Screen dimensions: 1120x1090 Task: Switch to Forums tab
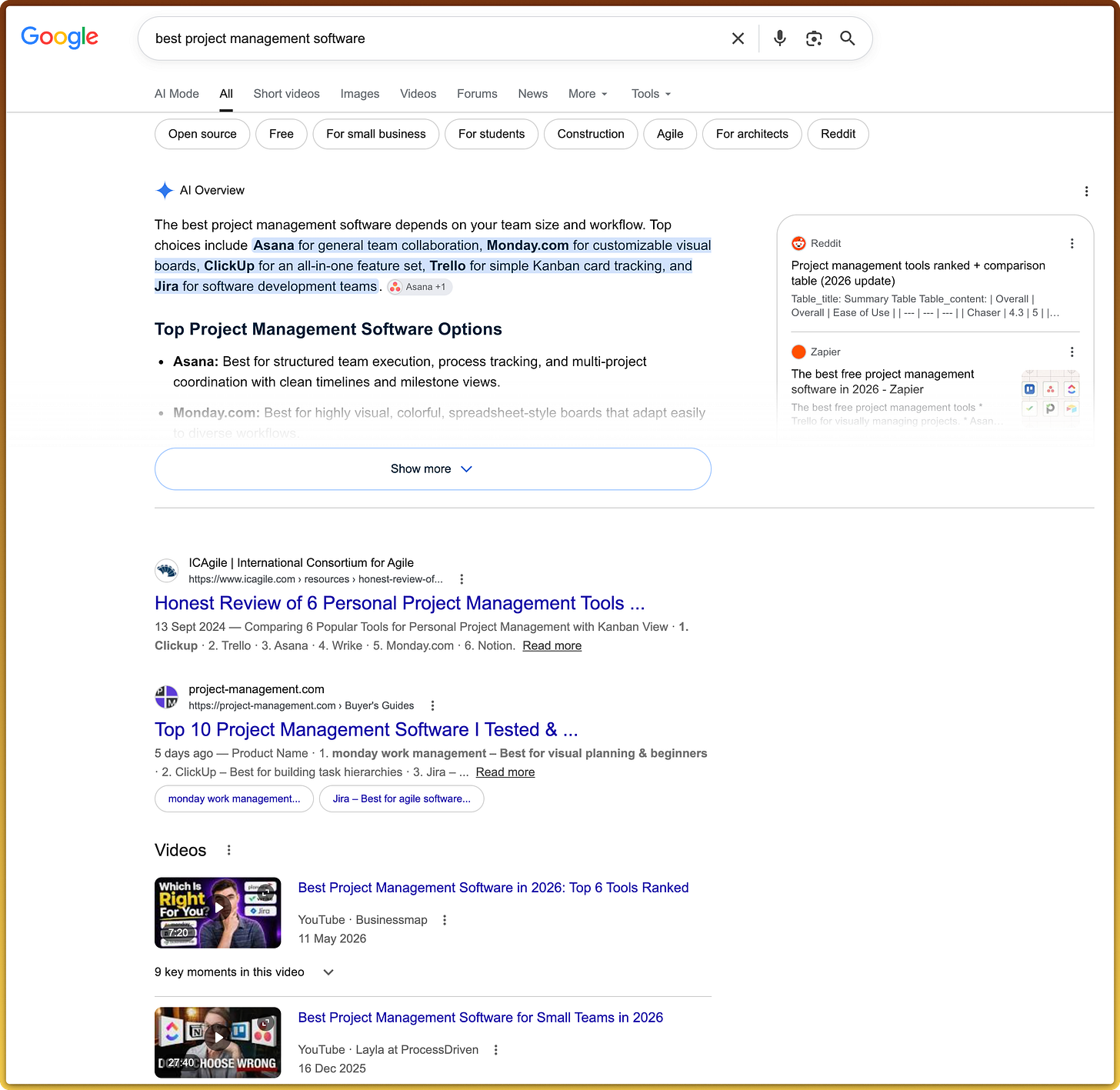[x=477, y=94]
